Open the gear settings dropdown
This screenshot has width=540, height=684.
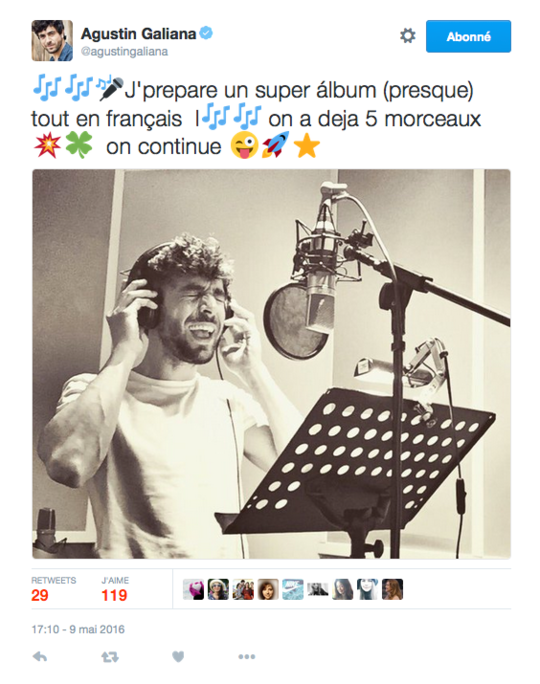pos(408,36)
